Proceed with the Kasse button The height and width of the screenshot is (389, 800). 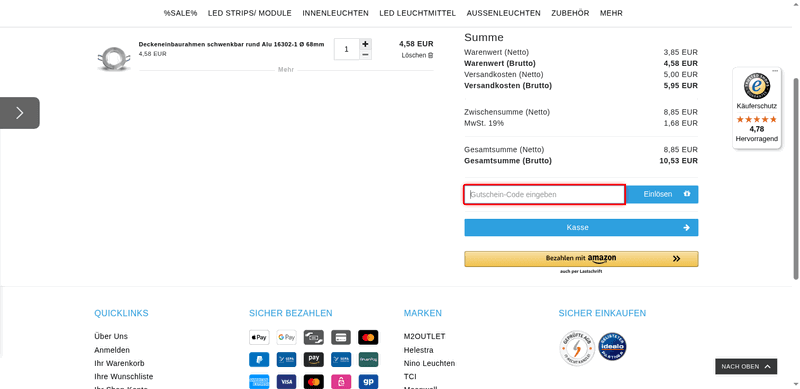tap(581, 228)
